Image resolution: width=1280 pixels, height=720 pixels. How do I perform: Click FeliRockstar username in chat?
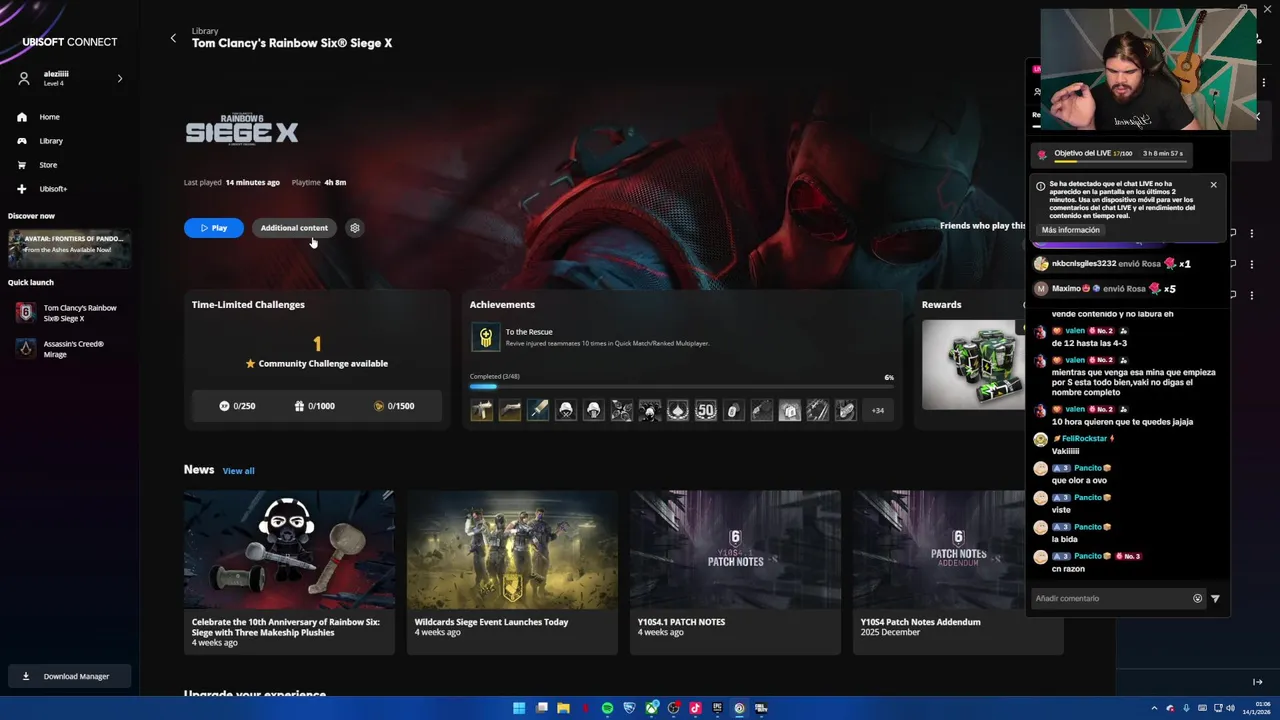[x=1084, y=438]
